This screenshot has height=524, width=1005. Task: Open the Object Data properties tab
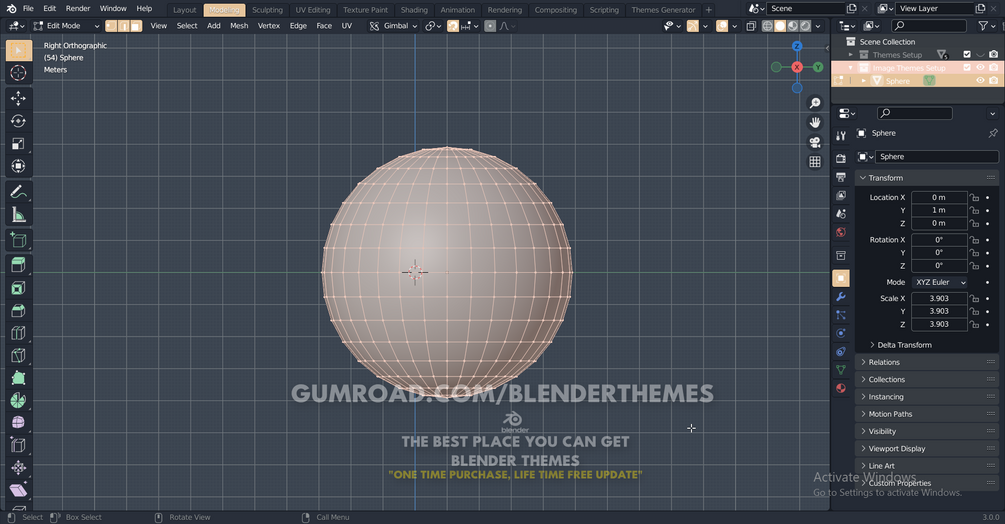point(841,370)
